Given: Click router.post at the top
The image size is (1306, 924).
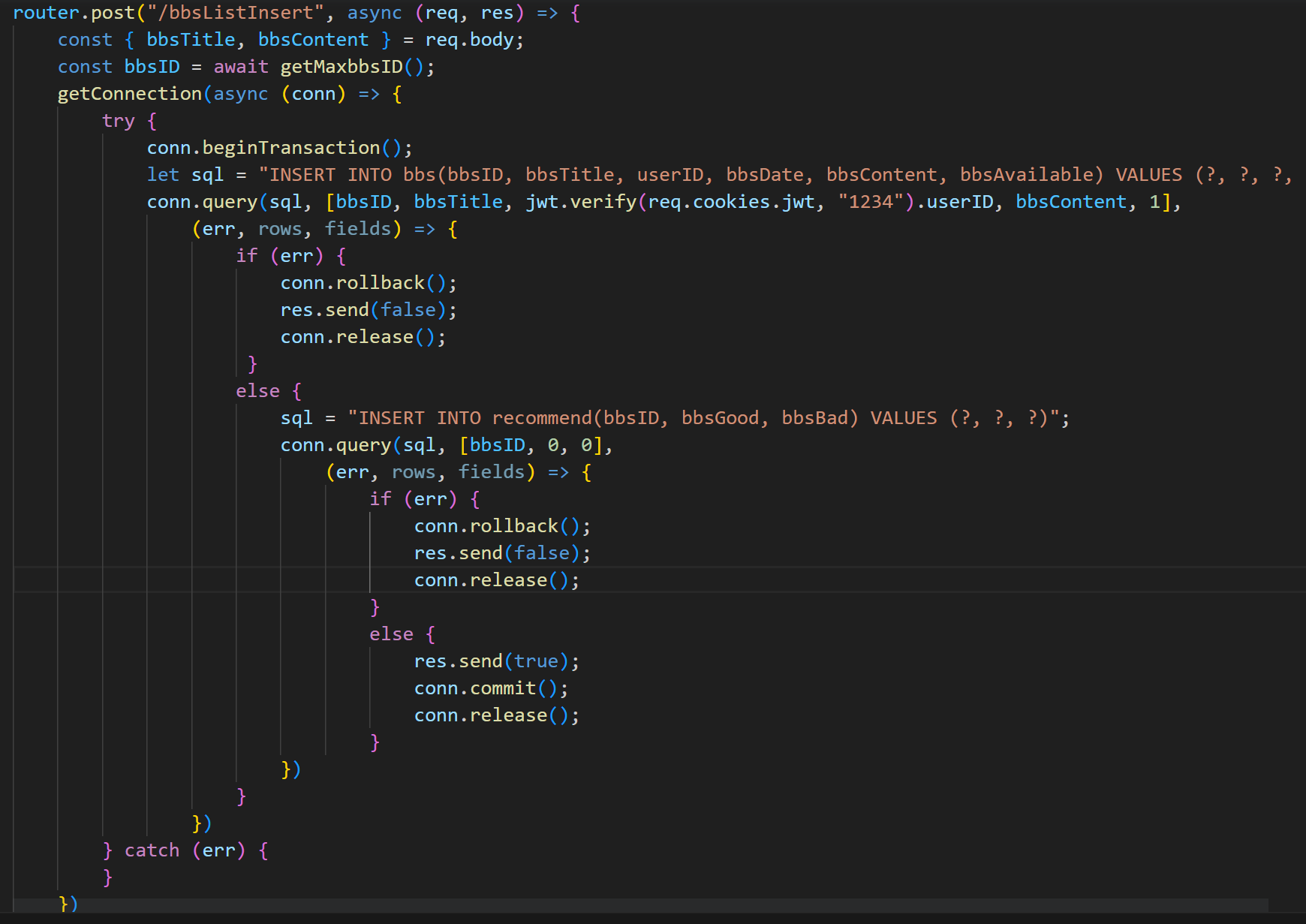Looking at the screenshot, I should pos(74,13).
